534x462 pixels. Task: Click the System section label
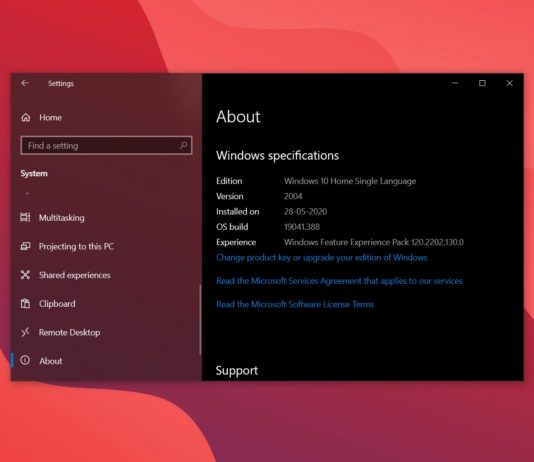(x=34, y=173)
